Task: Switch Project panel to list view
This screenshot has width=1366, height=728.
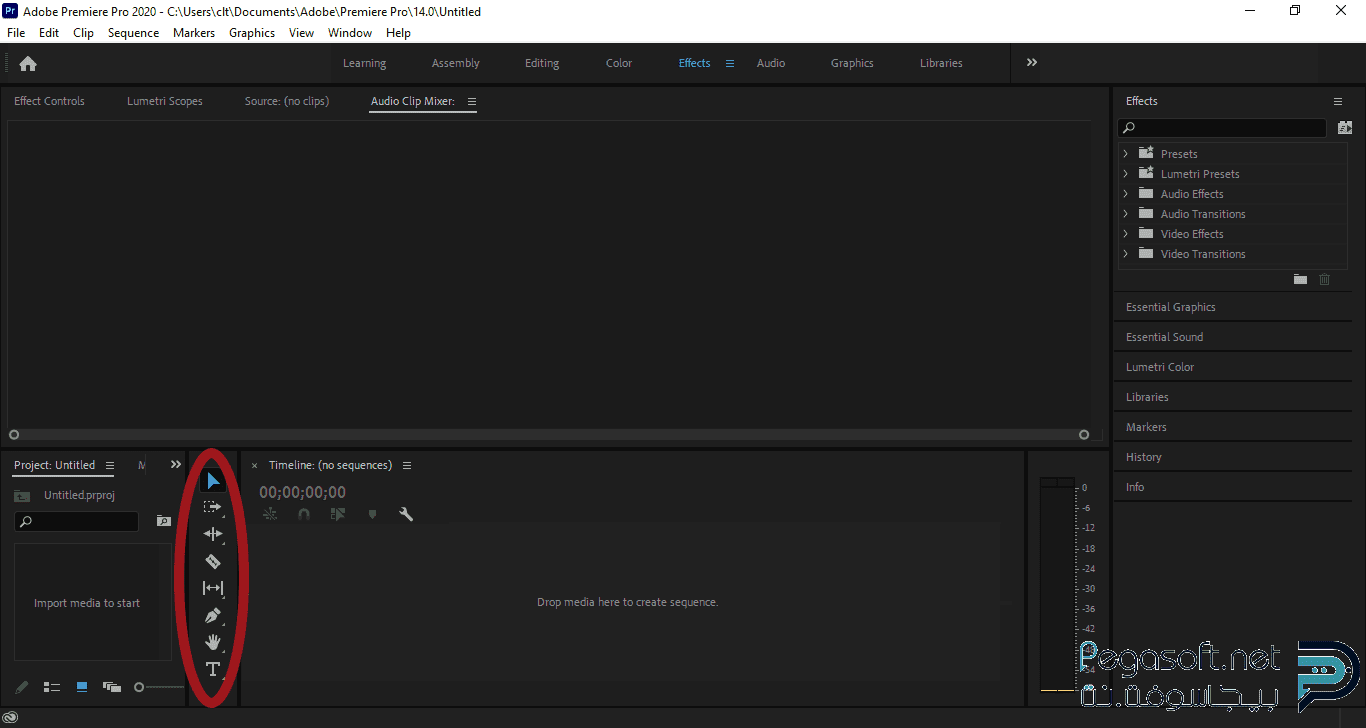Action: click(x=52, y=687)
